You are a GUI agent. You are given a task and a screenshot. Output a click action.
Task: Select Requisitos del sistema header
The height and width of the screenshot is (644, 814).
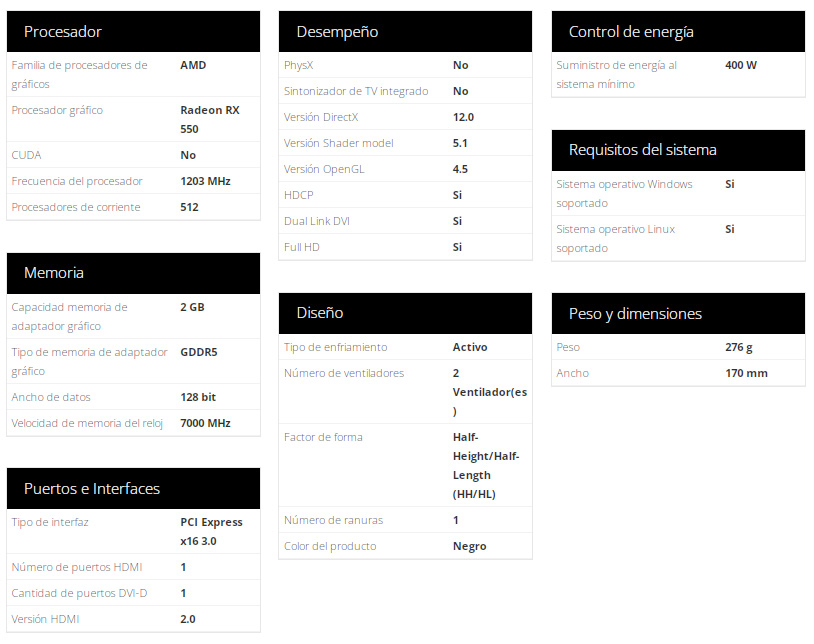tap(678, 150)
